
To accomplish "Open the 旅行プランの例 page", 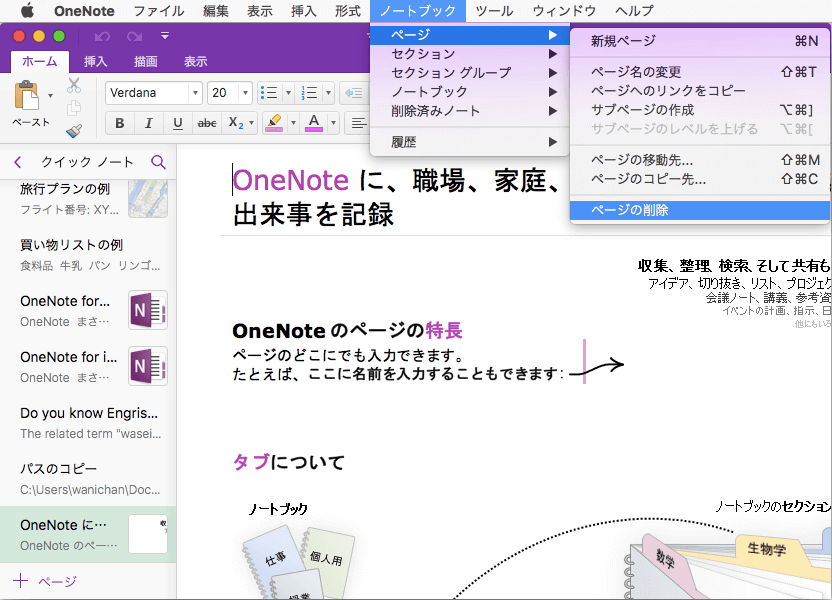I will (88, 199).
